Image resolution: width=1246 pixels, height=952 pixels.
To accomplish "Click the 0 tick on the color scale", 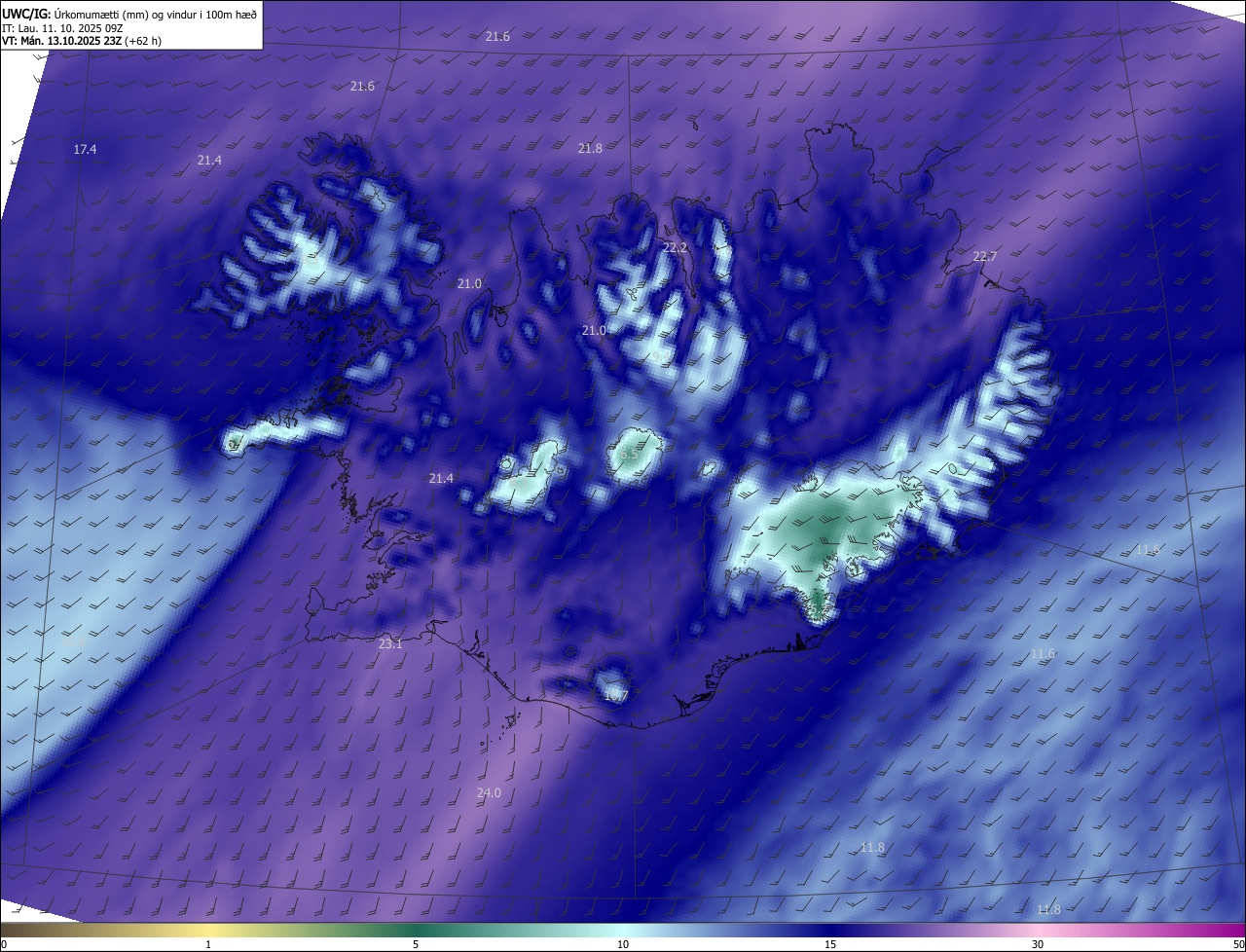I will (4, 944).
